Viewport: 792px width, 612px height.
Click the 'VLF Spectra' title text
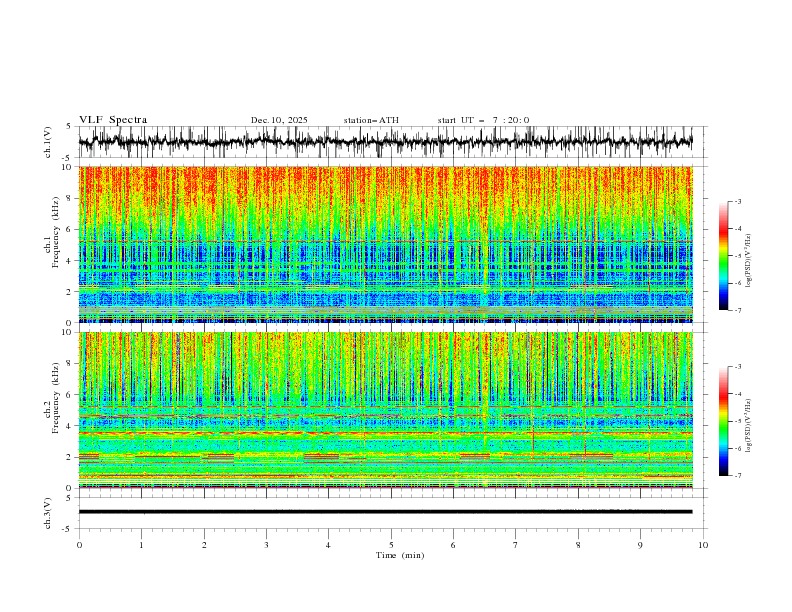(113, 120)
